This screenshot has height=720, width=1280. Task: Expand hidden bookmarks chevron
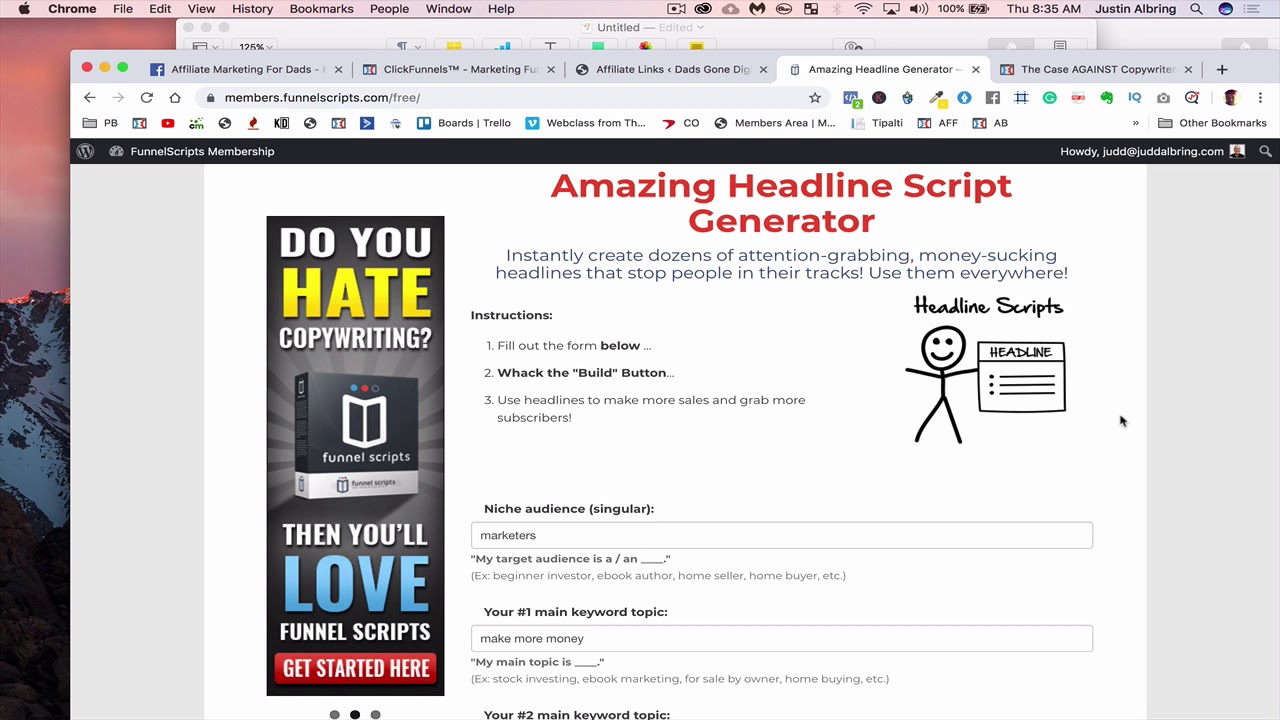tap(1135, 123)
